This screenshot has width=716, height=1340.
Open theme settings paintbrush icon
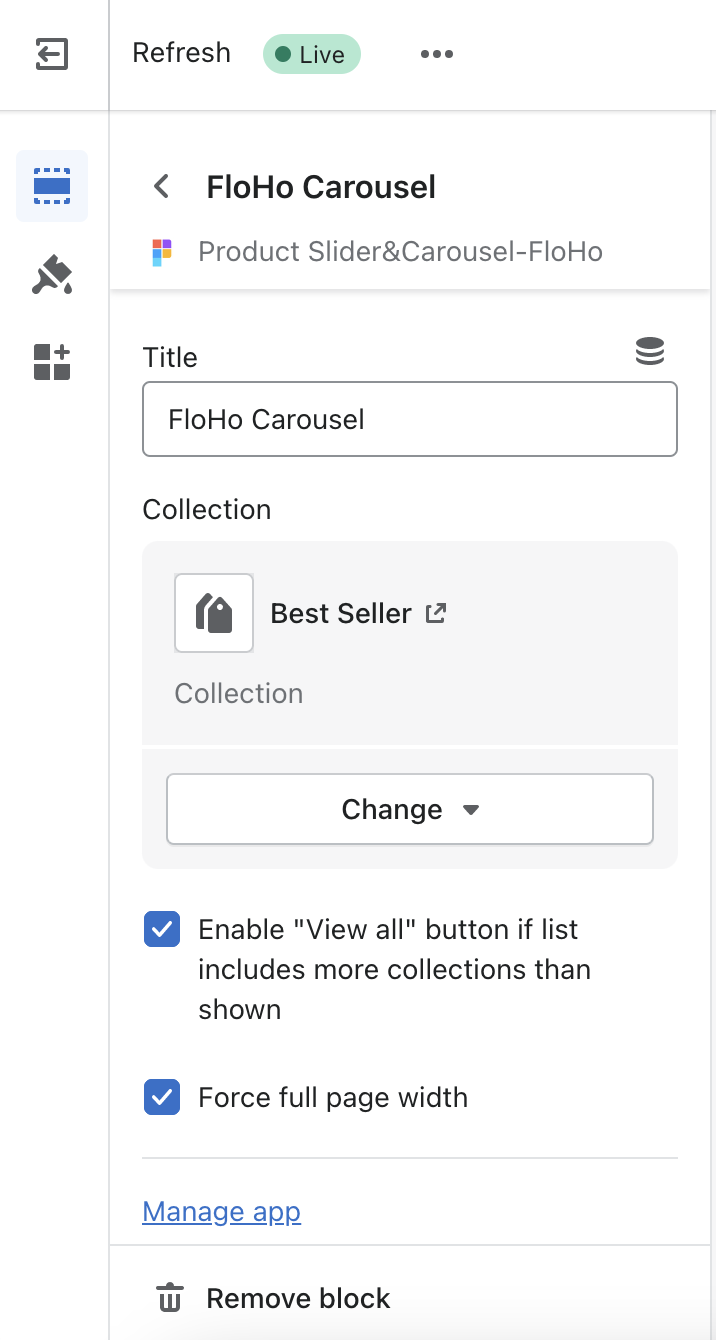pos(52,275)
